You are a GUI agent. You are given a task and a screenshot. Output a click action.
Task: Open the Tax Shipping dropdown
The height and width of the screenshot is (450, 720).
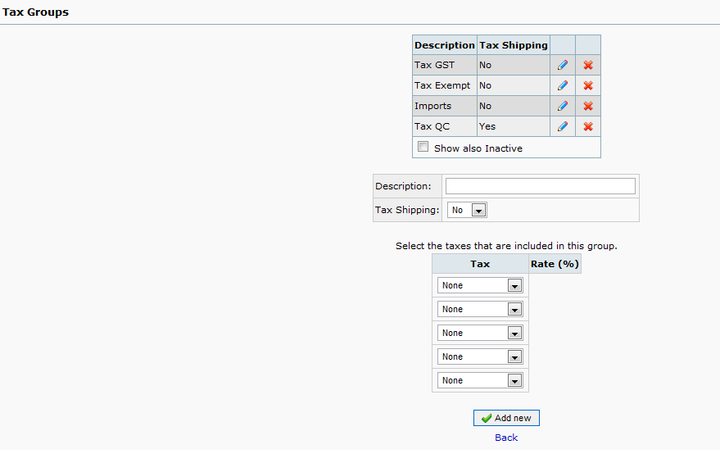(467, 210)
